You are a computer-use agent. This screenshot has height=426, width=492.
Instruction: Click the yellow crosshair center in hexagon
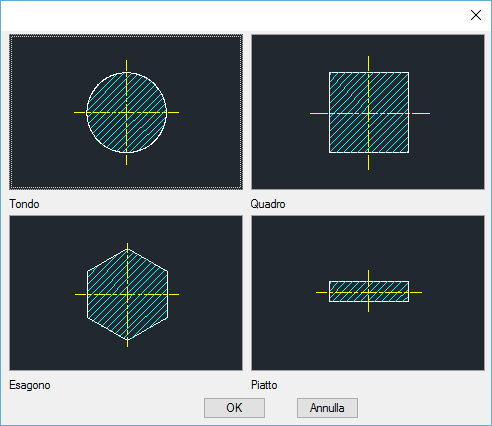127,294
